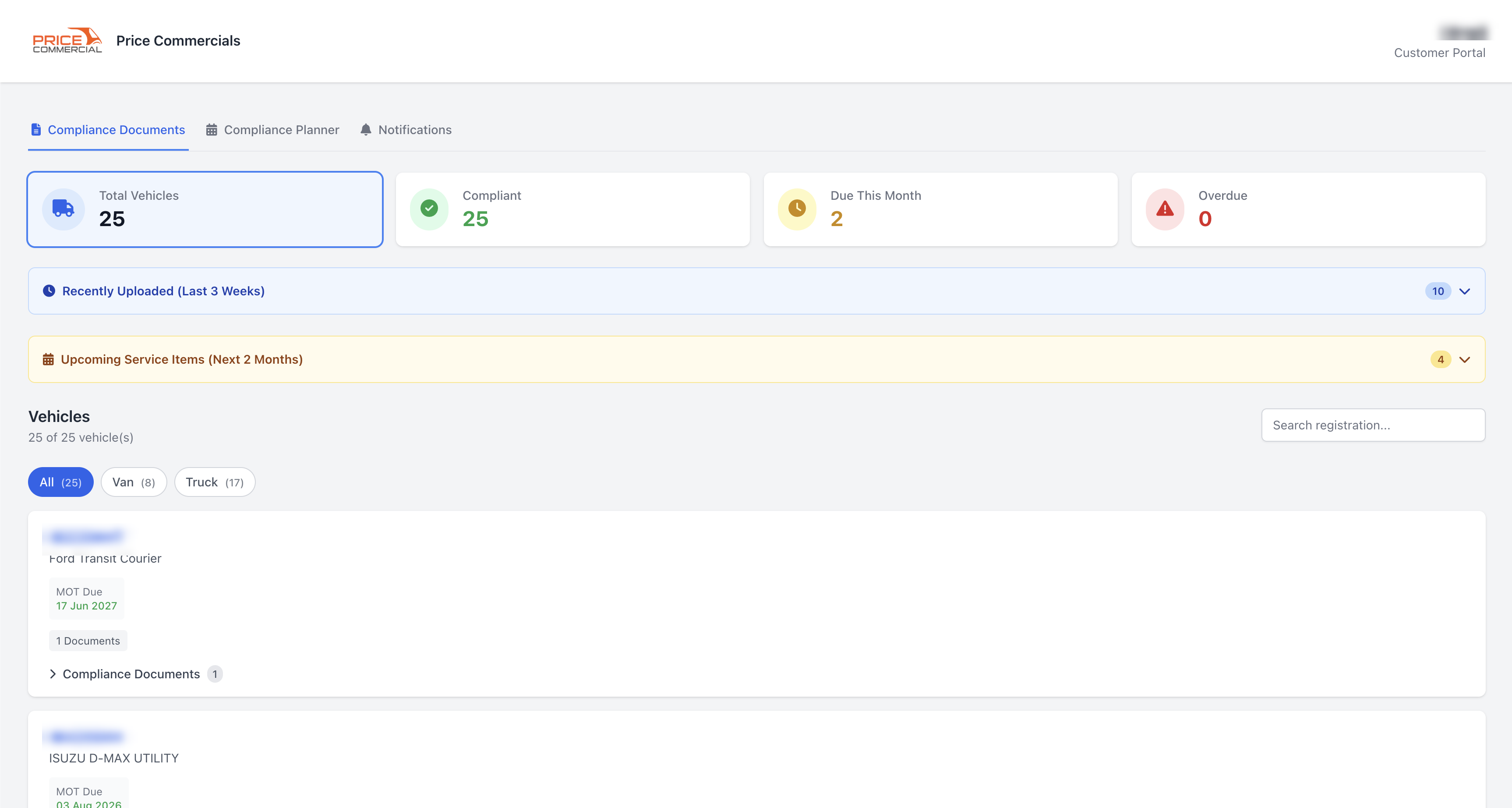Click the Total Vehicles truck icon
The image size is (1512, 808).
(64, 209)
